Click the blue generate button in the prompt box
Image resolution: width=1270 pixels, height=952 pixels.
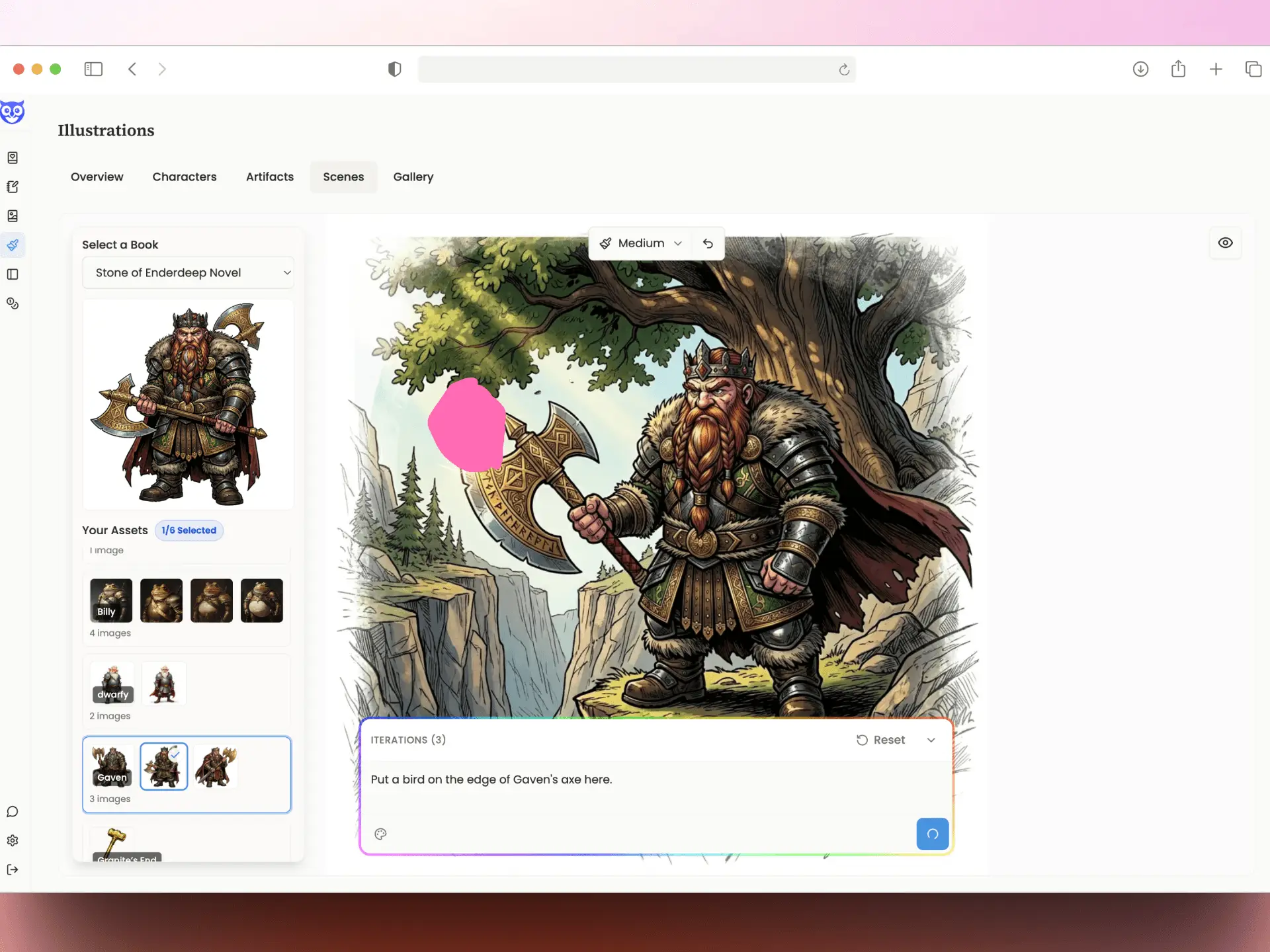[932, 834]
